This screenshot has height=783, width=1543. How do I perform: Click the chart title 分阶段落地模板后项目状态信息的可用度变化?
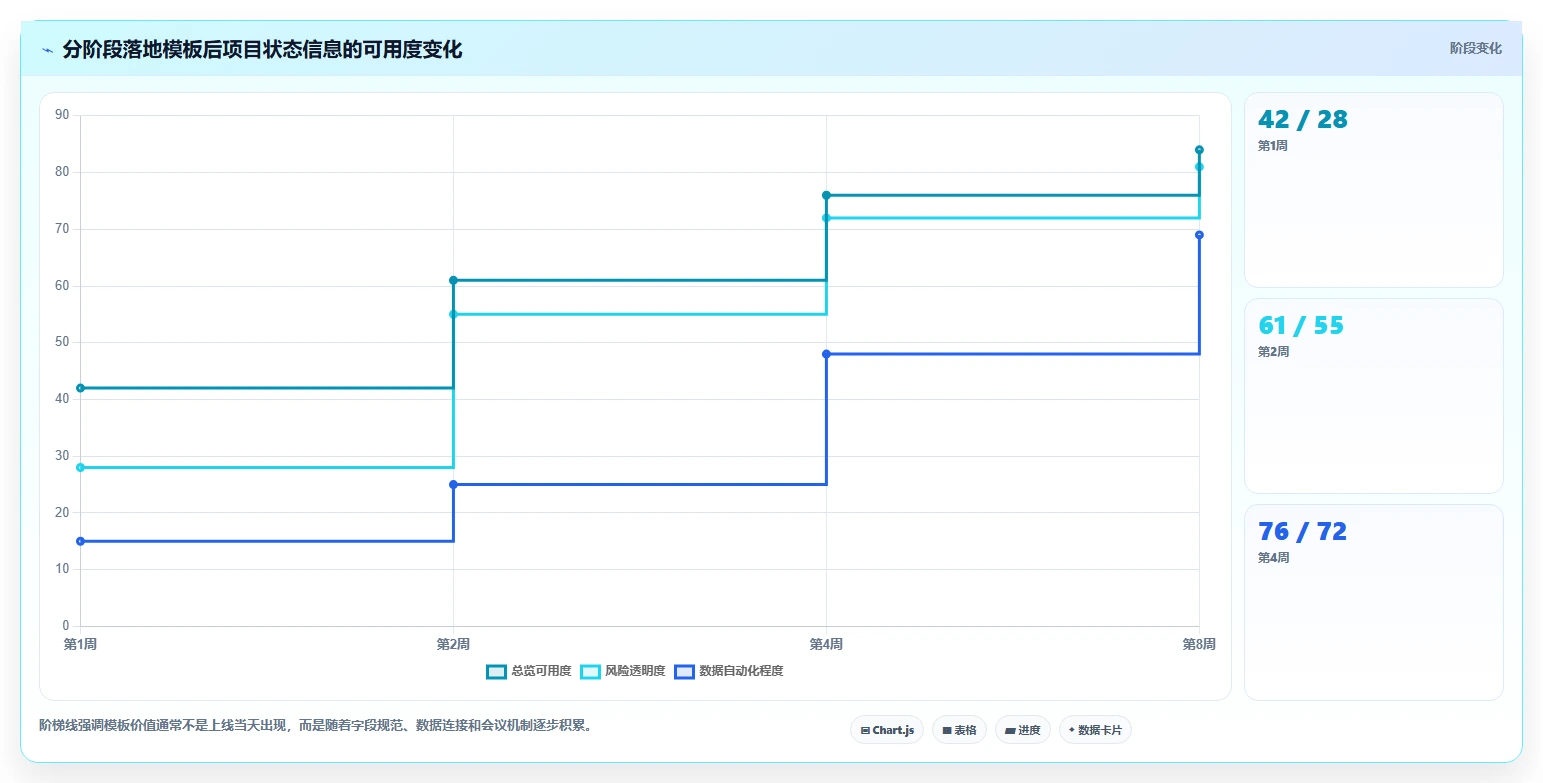click(262, 50)
